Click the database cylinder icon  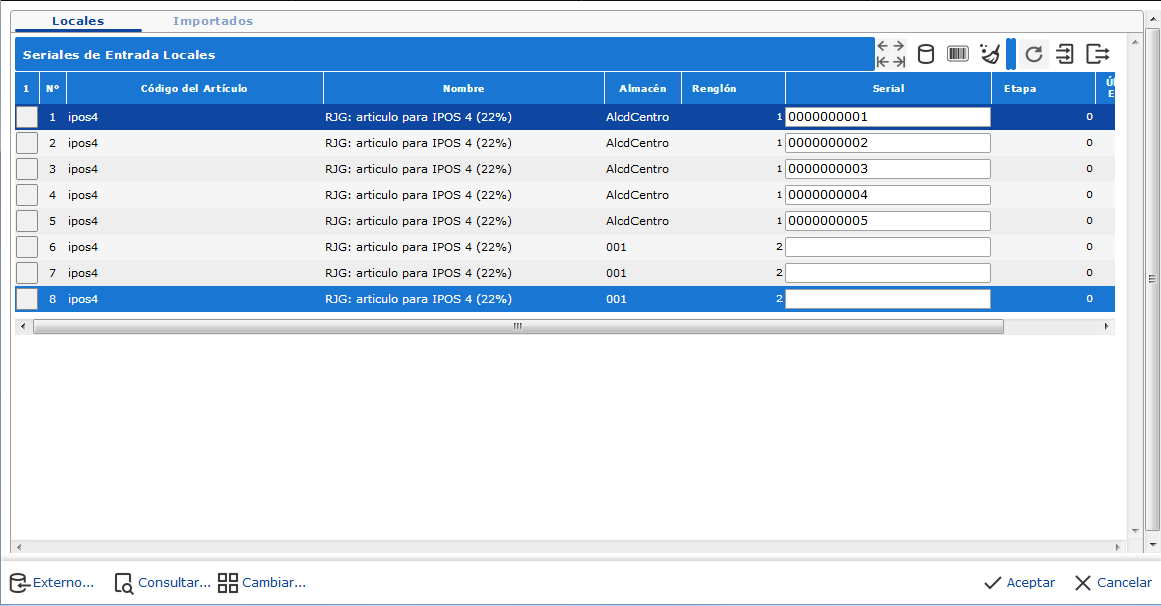coord(926,54)
